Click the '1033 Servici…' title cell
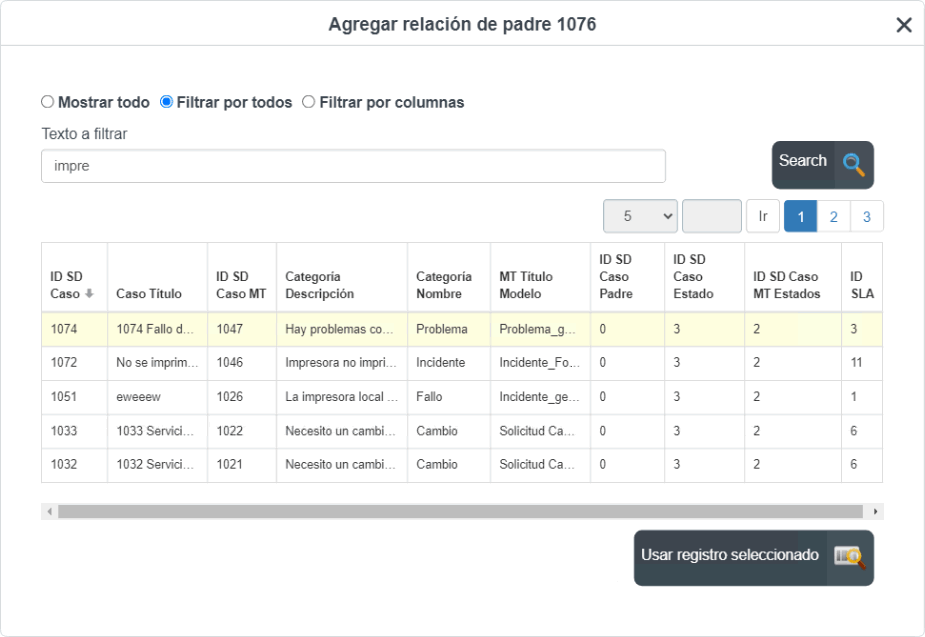This screenshot has width=925, height=637. point(157,431)
